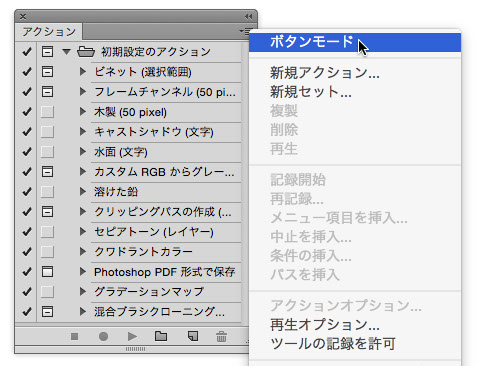Toggle dialog icon for カスタム RGB からグレー
Viewport: 482px width, 366px height.
(47, 172)
